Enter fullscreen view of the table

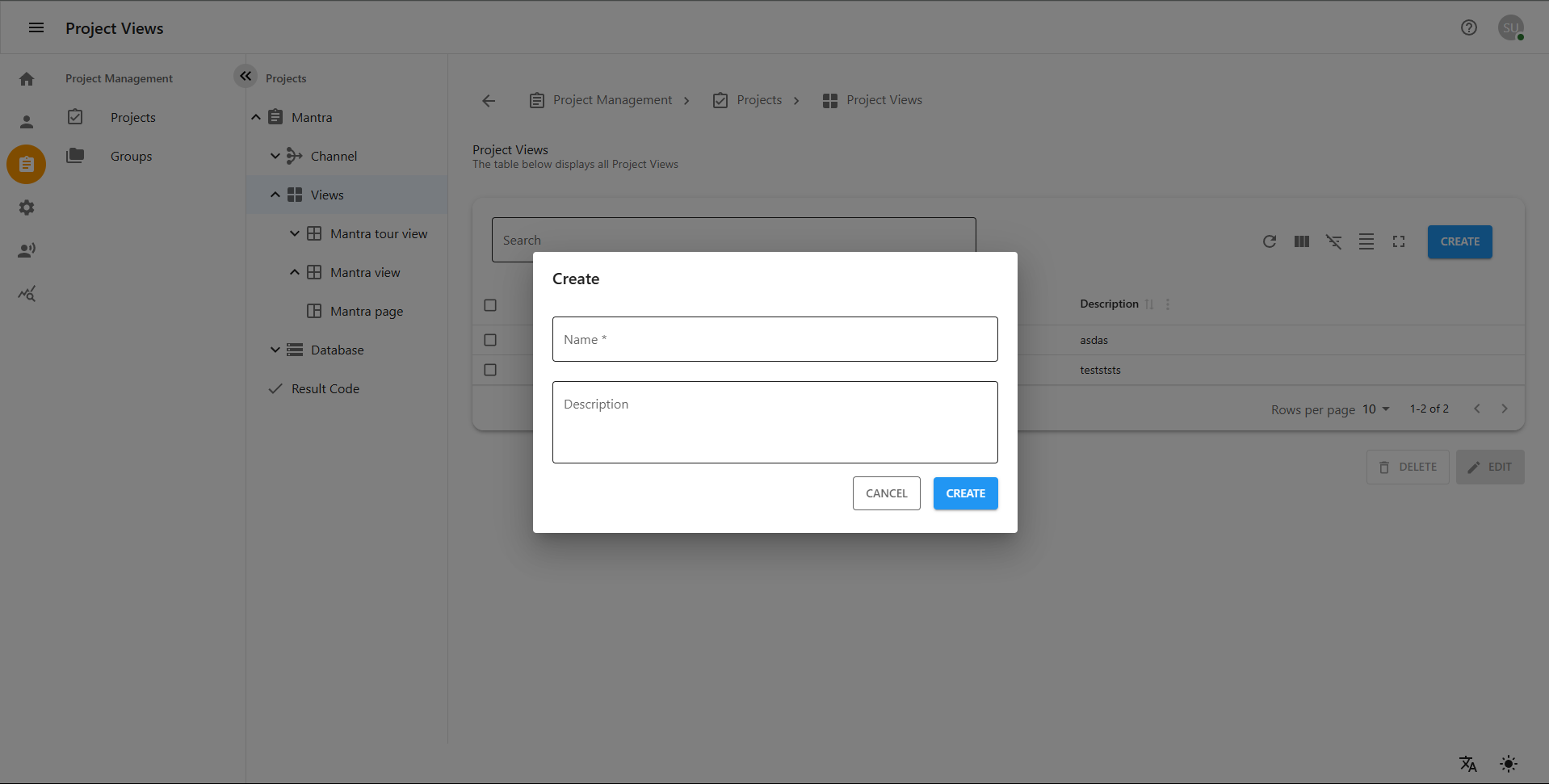tap(1399, 241)
